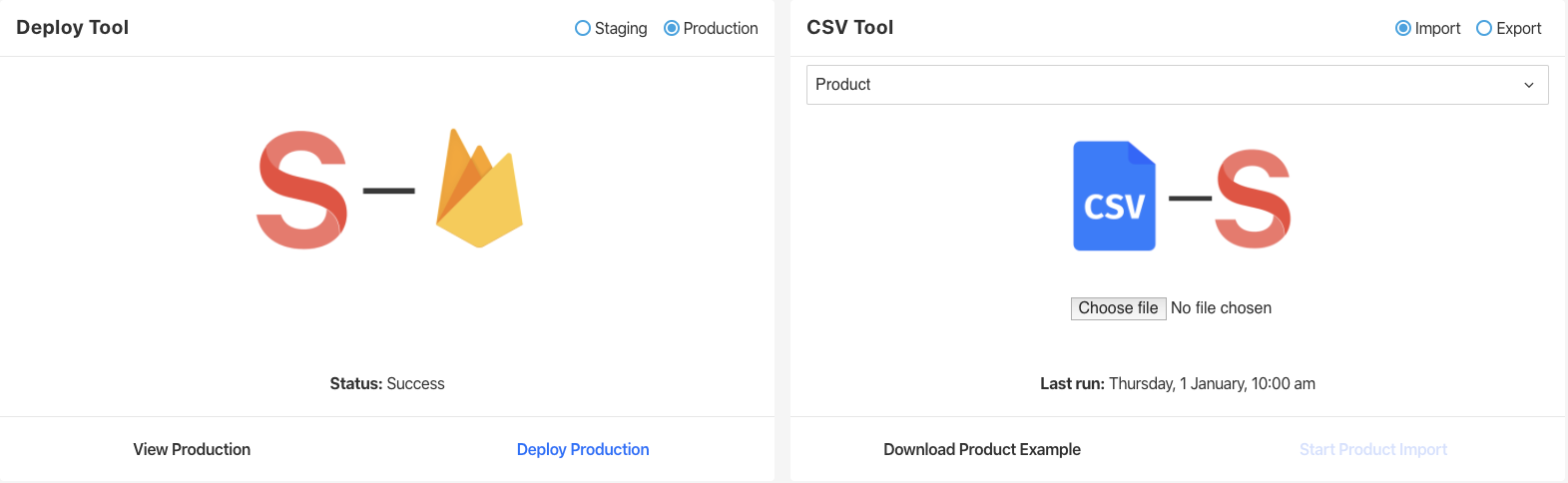The image size is (1568, 483).
Task: Click the Deploy Production link
Action: [583, 450]
